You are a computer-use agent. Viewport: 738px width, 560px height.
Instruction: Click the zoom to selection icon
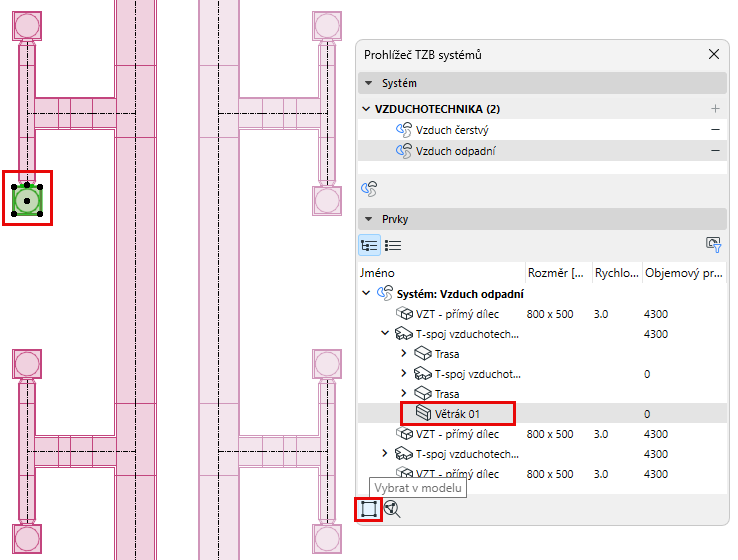pyautogui.click(x=392, y=509)
